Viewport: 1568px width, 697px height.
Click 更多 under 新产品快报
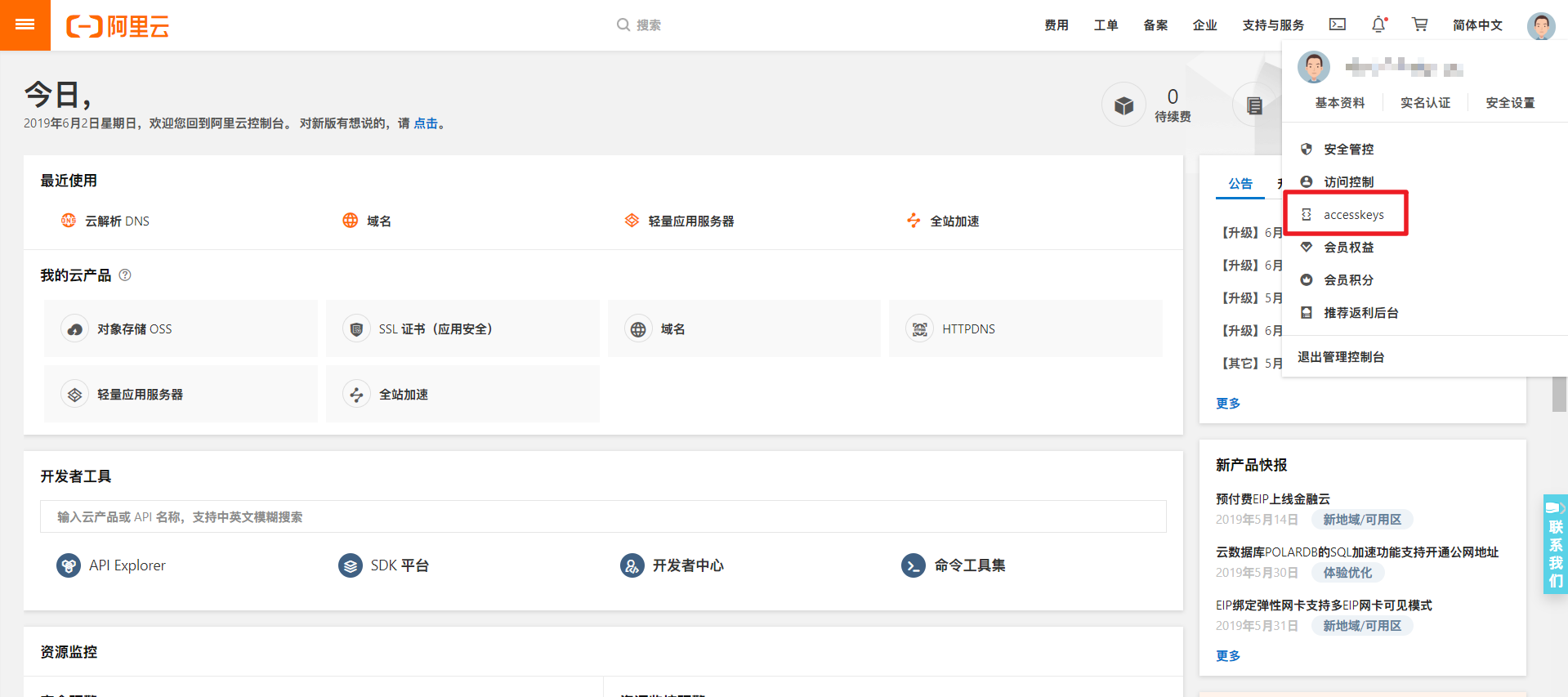click(1228, 656)
